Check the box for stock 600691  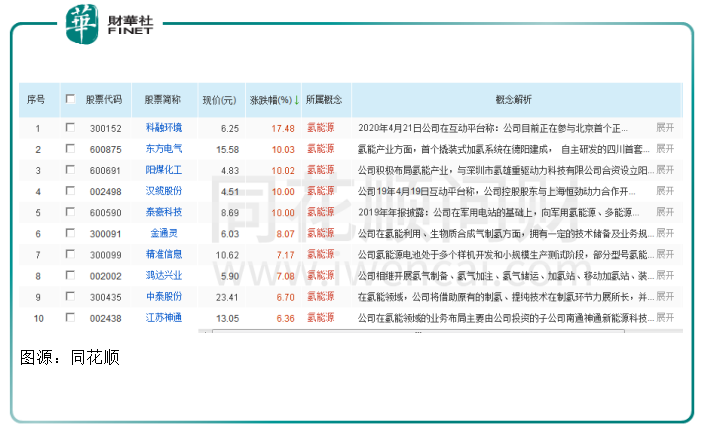pos(70,170)
